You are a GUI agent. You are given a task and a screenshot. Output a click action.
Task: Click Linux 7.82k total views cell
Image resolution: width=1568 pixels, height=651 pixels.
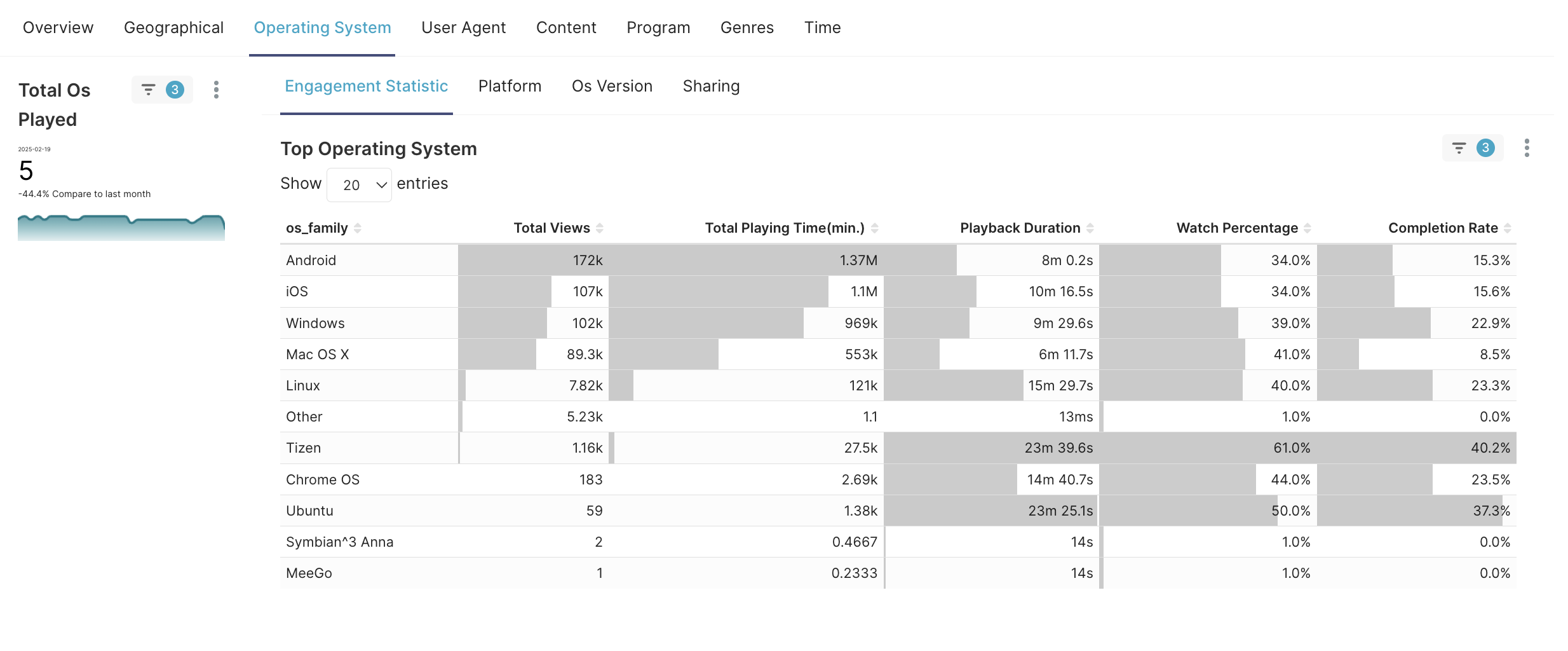[533, 385]
